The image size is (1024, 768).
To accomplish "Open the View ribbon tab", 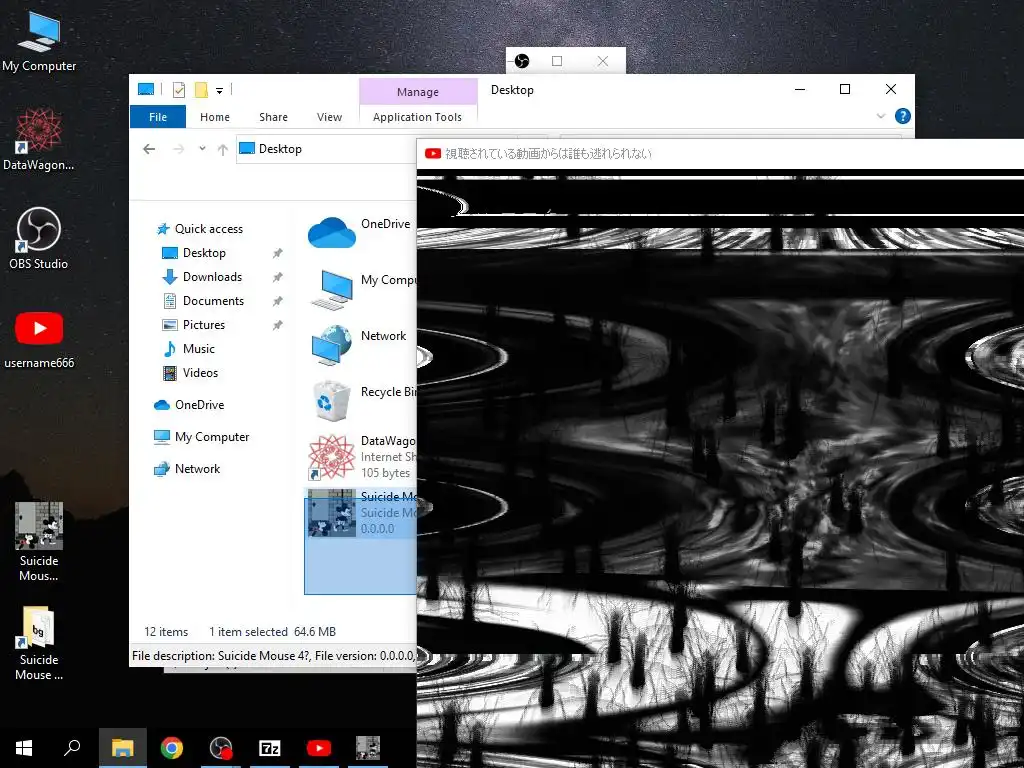I will click(329, 117).
